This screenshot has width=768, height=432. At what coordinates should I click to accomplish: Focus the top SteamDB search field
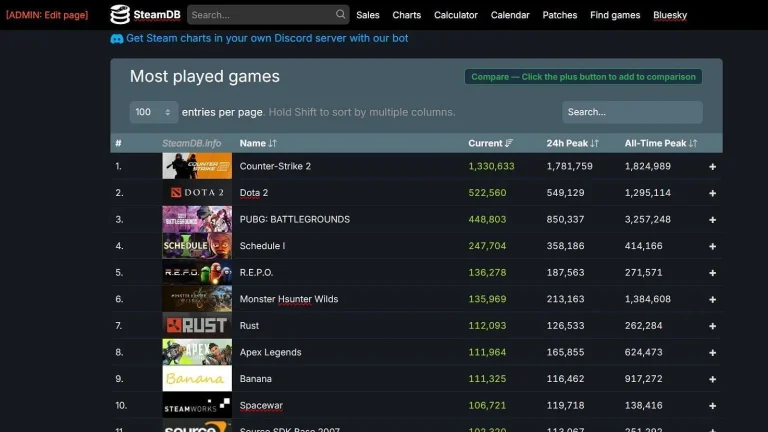click(x=268, y=15)
